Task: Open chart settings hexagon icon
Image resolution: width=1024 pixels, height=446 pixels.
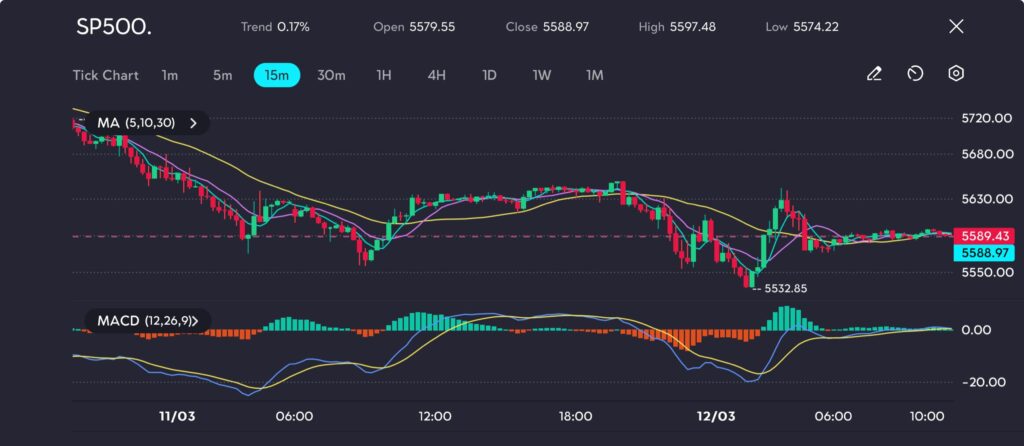Action: pyautogui.click(x=955, y=74)
